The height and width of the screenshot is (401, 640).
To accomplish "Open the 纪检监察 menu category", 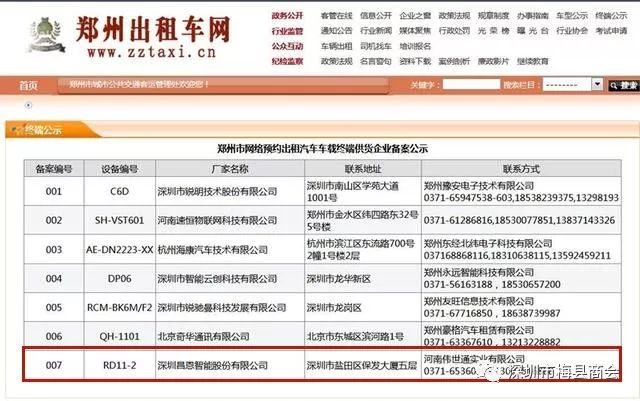I will (287, 61).
